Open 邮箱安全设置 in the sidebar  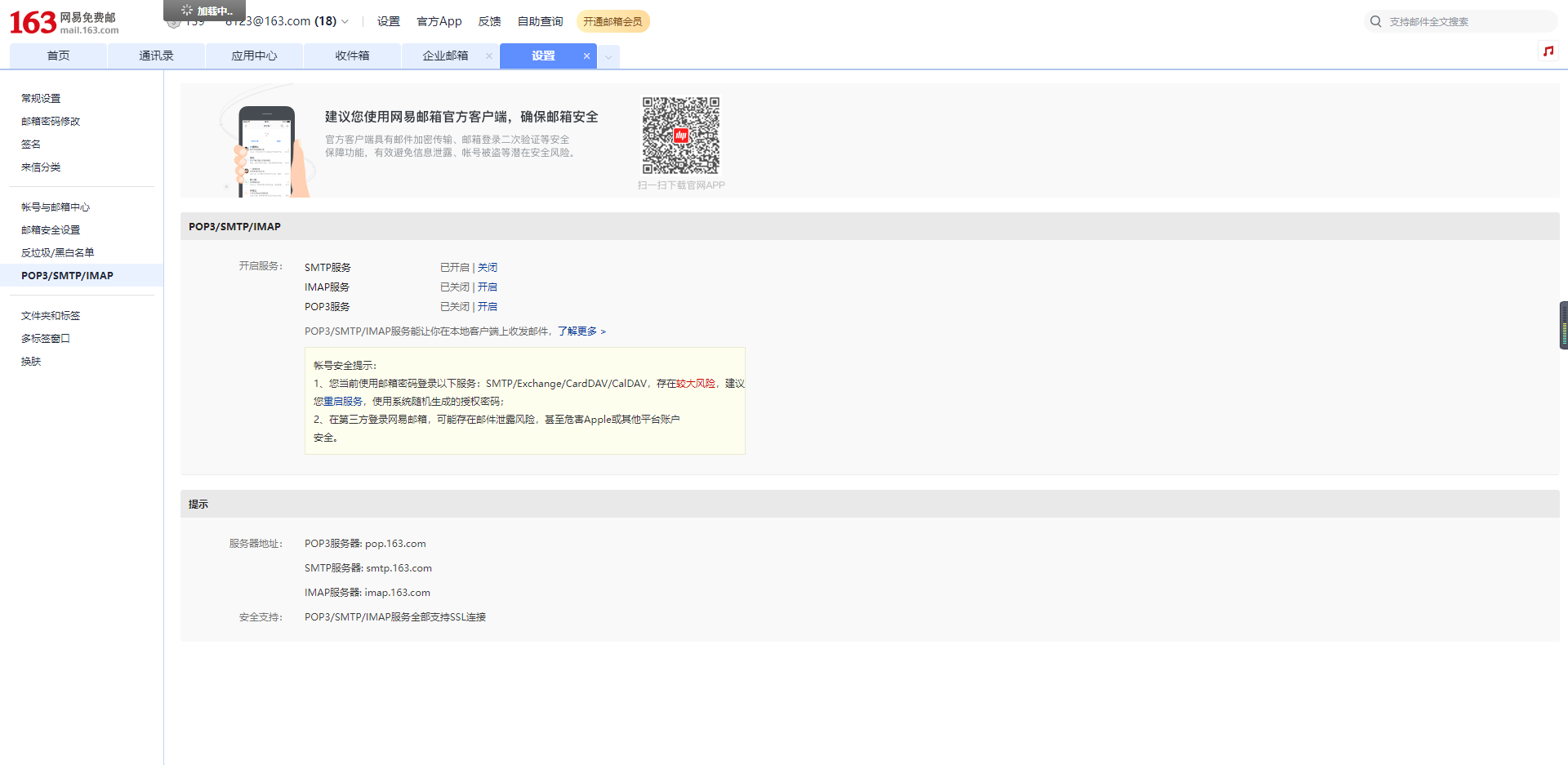click(51, 229)
